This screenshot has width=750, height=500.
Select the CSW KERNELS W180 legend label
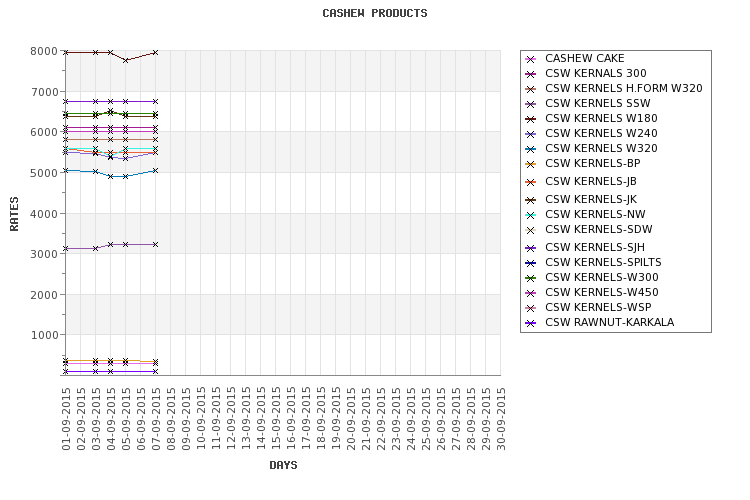(601, 118)
